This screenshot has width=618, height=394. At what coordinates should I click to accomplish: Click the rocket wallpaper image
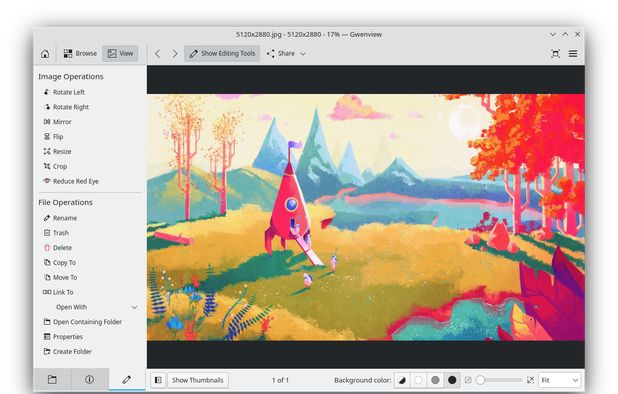(366, 217)
